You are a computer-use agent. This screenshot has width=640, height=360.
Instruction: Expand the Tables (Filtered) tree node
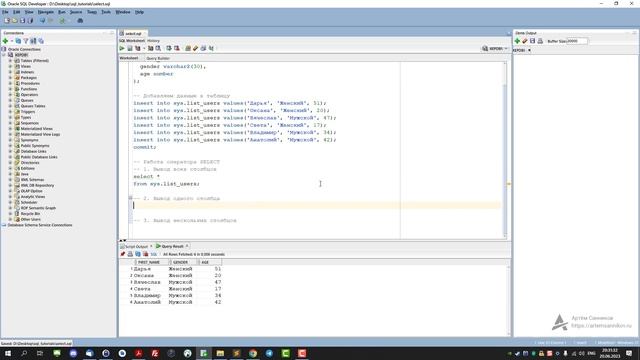click(x=11, y=60)
